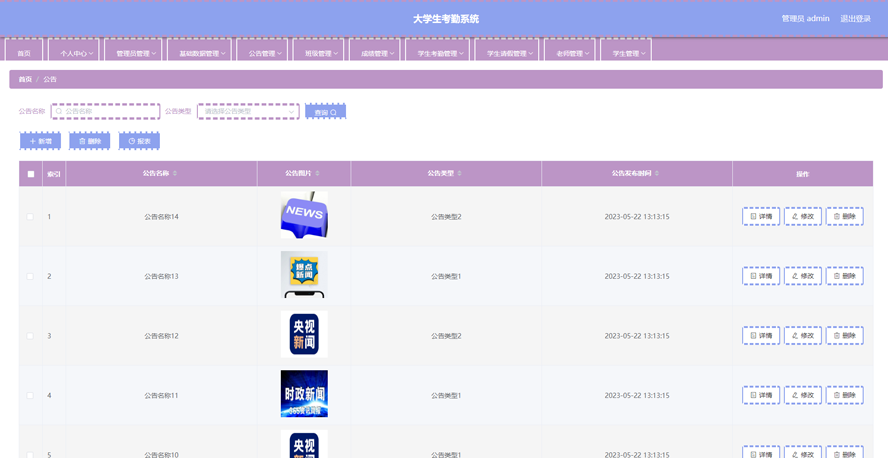888x458 pixels.
Task: Check the box for row 公告名称11
Action: point(30,396)
